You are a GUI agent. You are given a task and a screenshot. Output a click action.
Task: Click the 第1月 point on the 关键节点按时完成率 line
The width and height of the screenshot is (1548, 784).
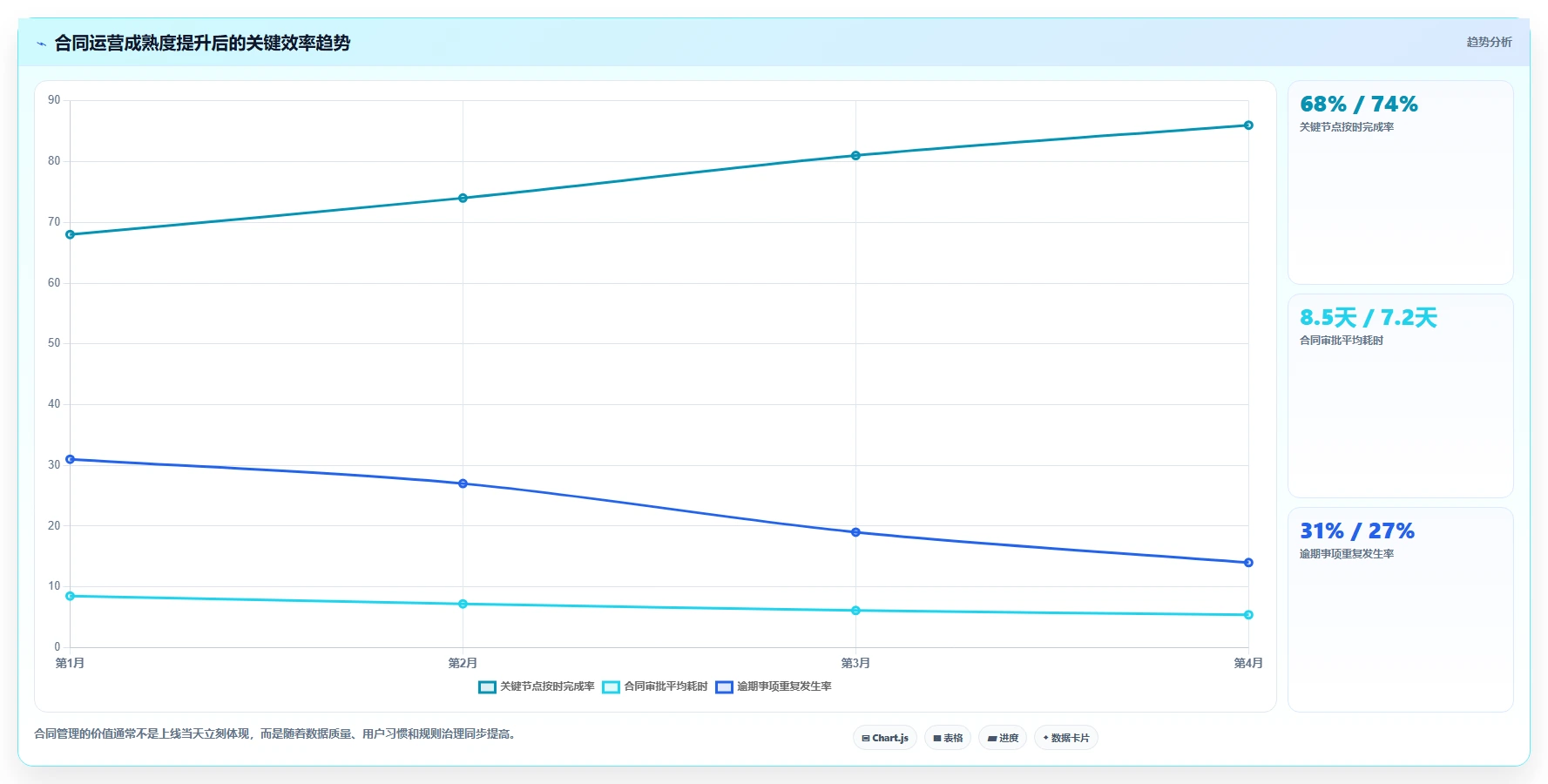pos(71,234)
